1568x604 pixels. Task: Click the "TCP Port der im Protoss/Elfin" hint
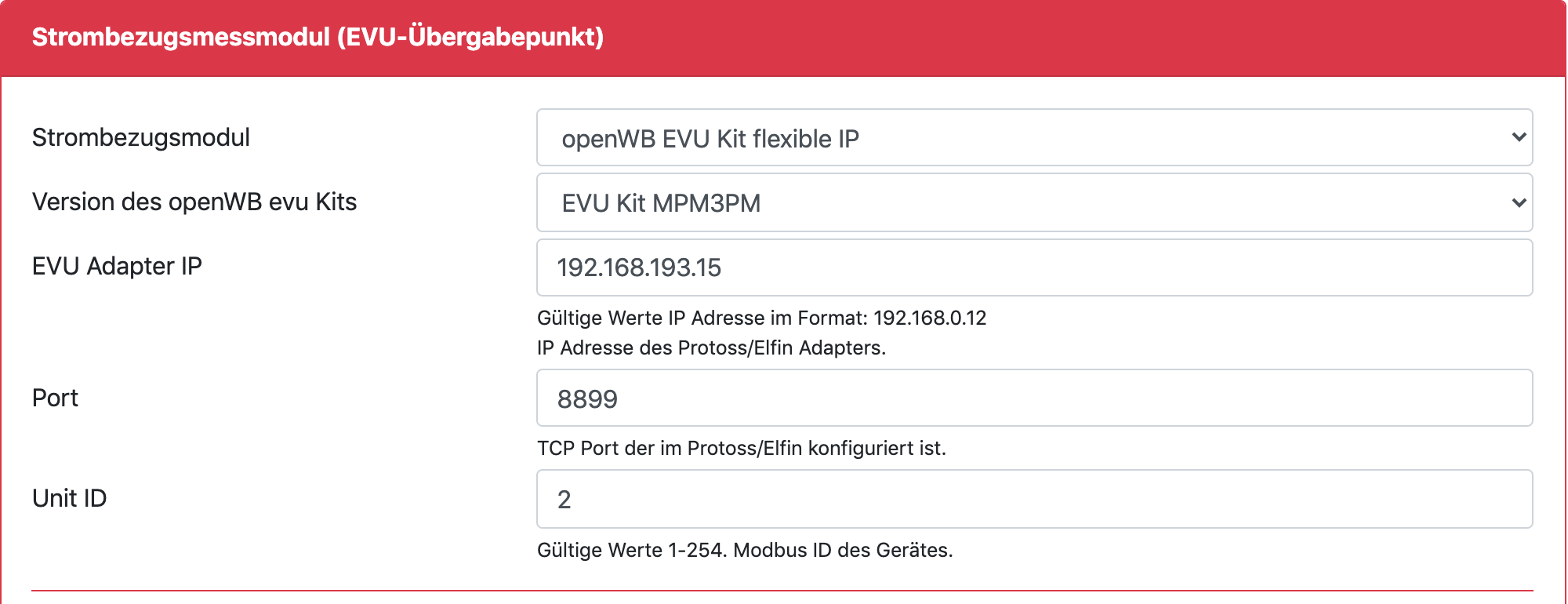(x=741, y=449)
